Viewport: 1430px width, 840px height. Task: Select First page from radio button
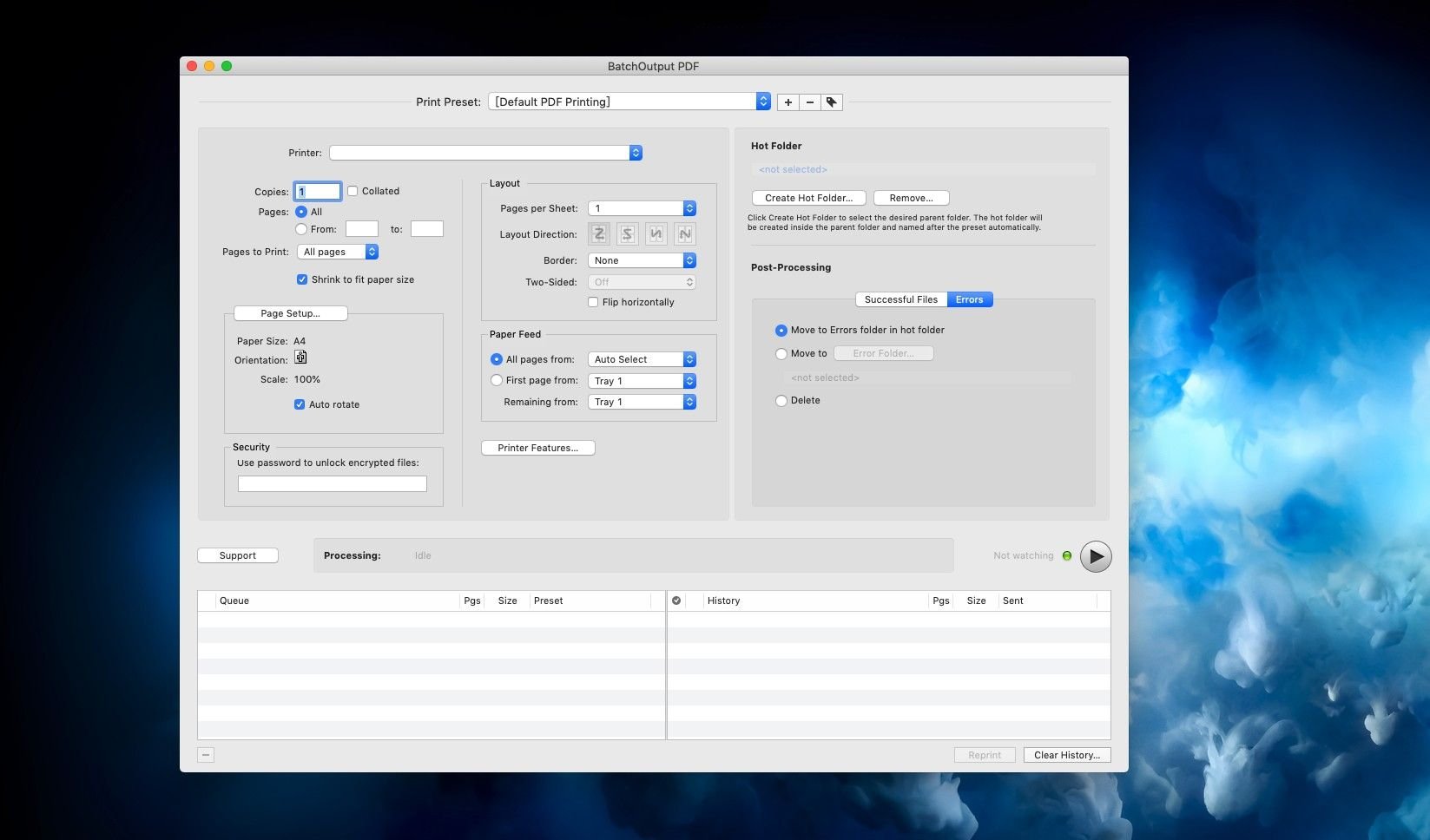point(497,380)
